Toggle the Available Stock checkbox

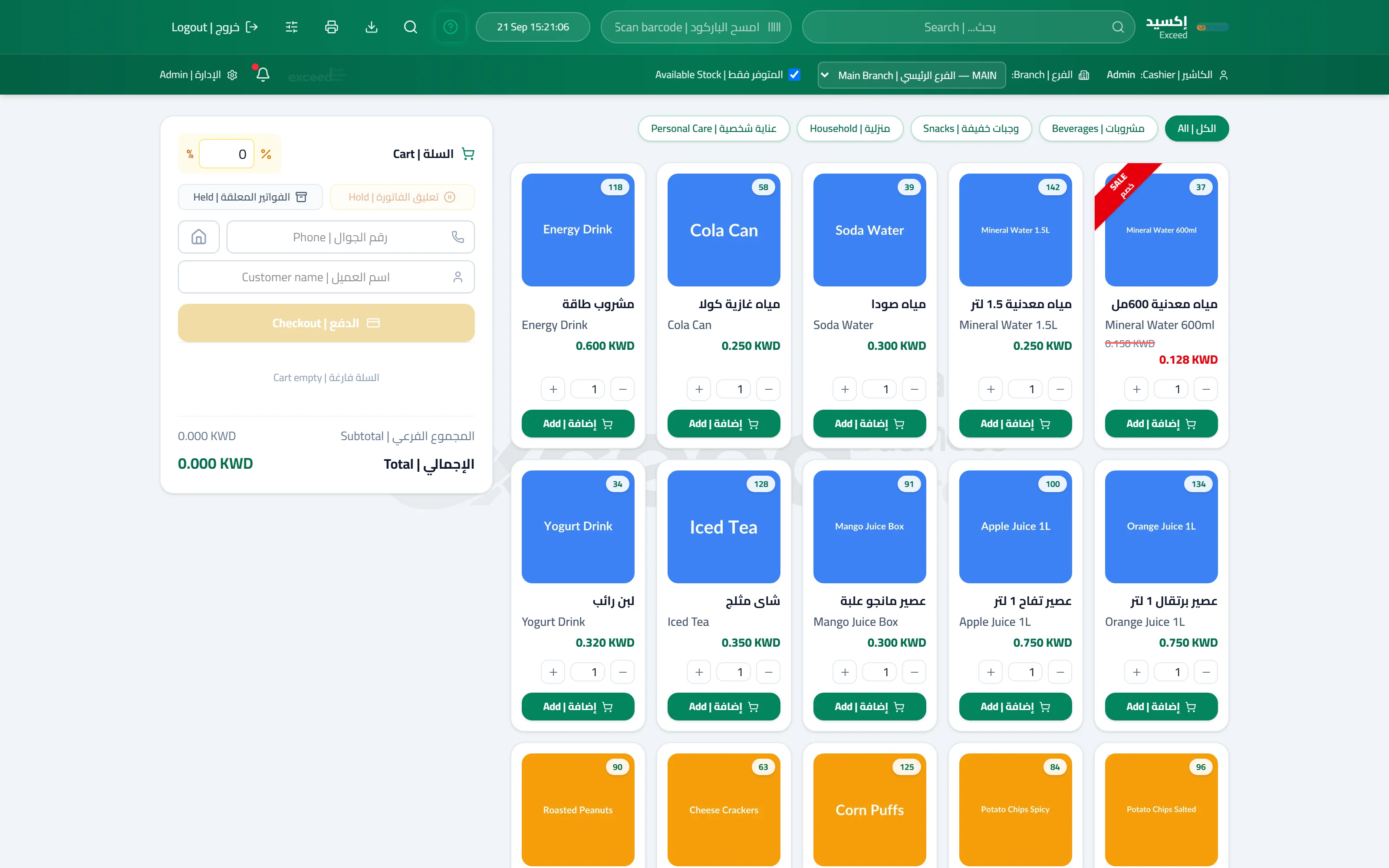point(794,75)
